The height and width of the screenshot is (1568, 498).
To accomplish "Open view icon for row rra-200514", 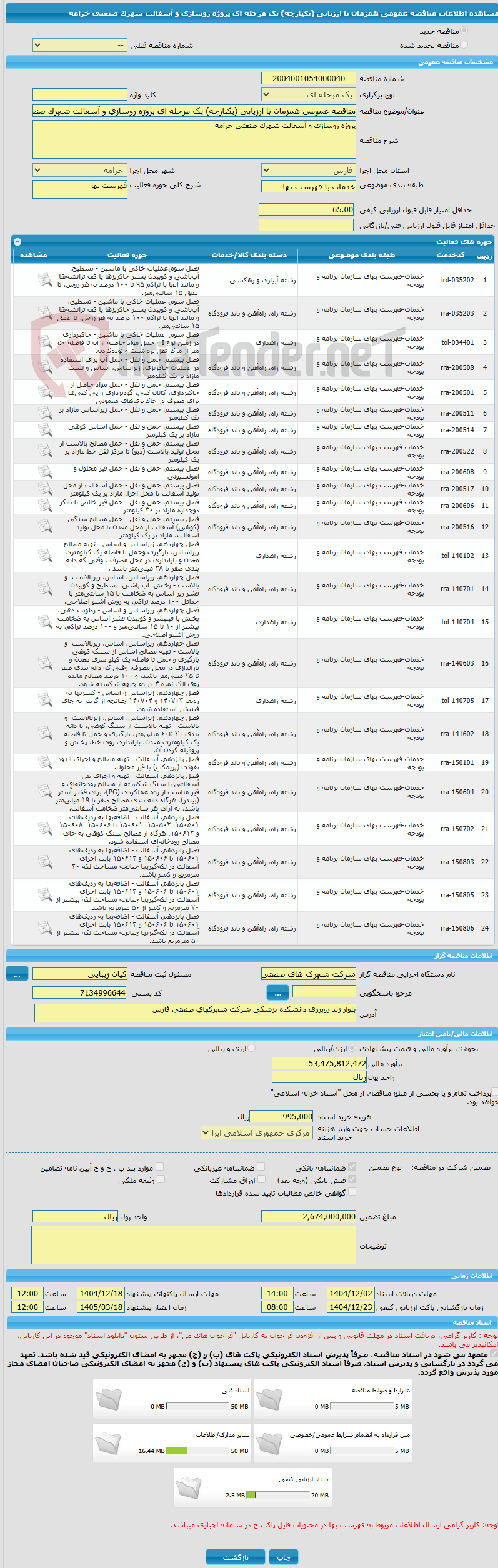I will pyautogui.click(x=44, y=429).
